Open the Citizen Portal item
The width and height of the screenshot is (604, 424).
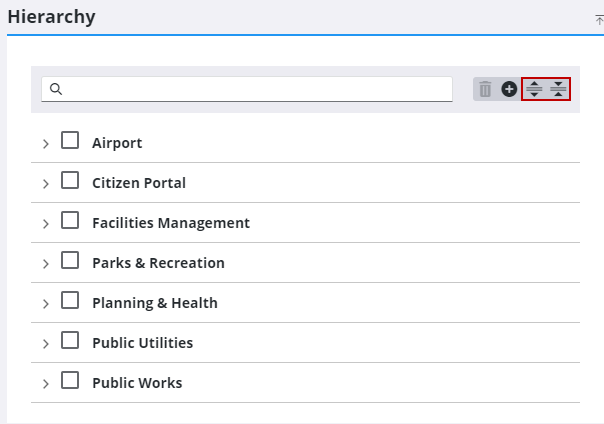click(x=139, y=183)
